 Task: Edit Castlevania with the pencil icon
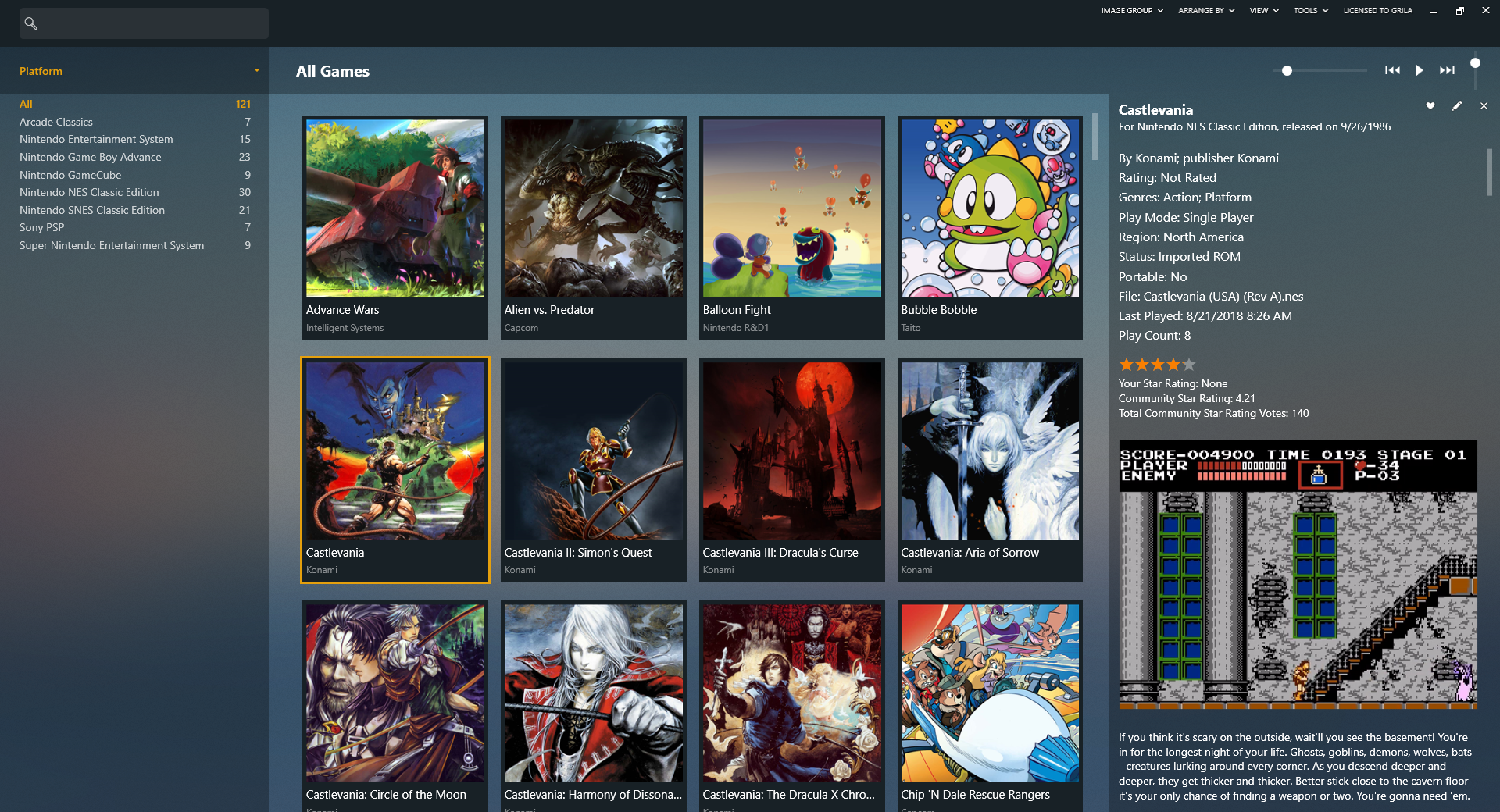1457,106
